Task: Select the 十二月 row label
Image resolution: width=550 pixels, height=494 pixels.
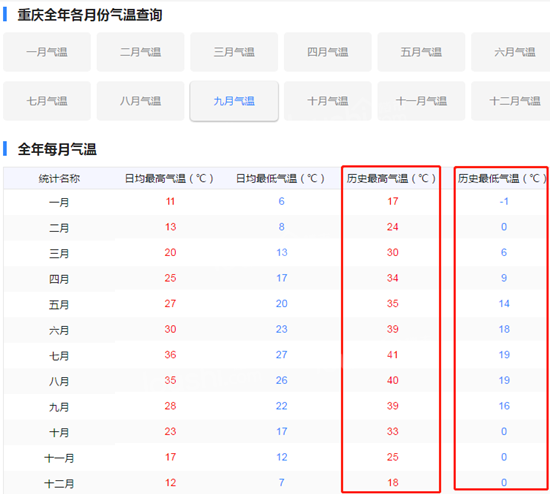Action: point(59,484)
